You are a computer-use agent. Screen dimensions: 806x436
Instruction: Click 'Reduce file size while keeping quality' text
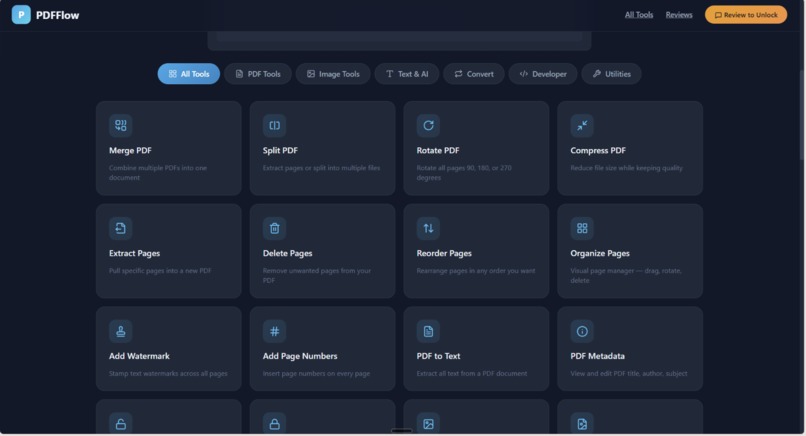(626, 168)
